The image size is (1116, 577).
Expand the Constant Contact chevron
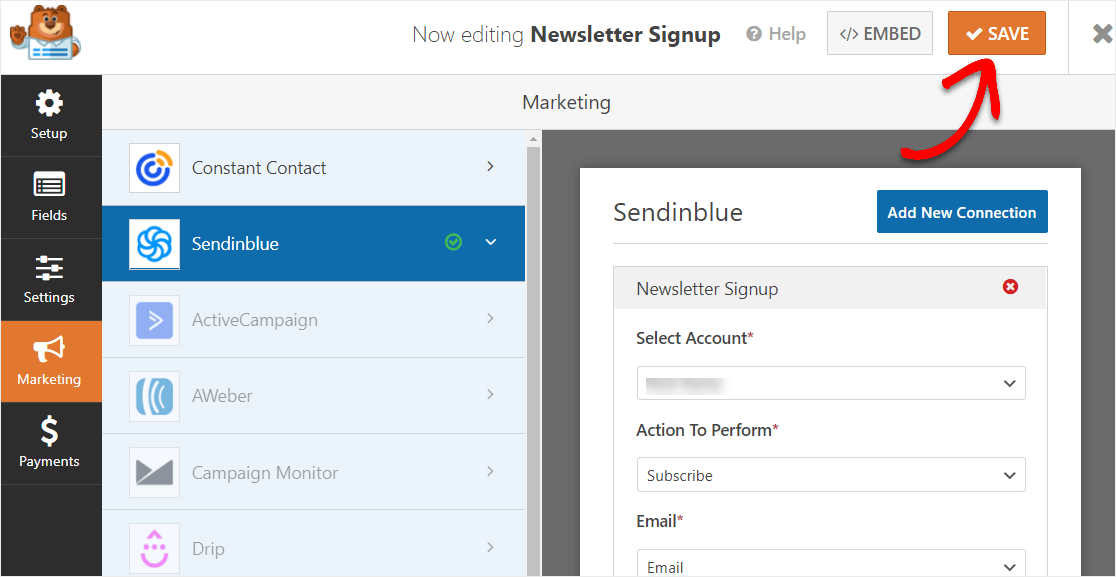490,166
